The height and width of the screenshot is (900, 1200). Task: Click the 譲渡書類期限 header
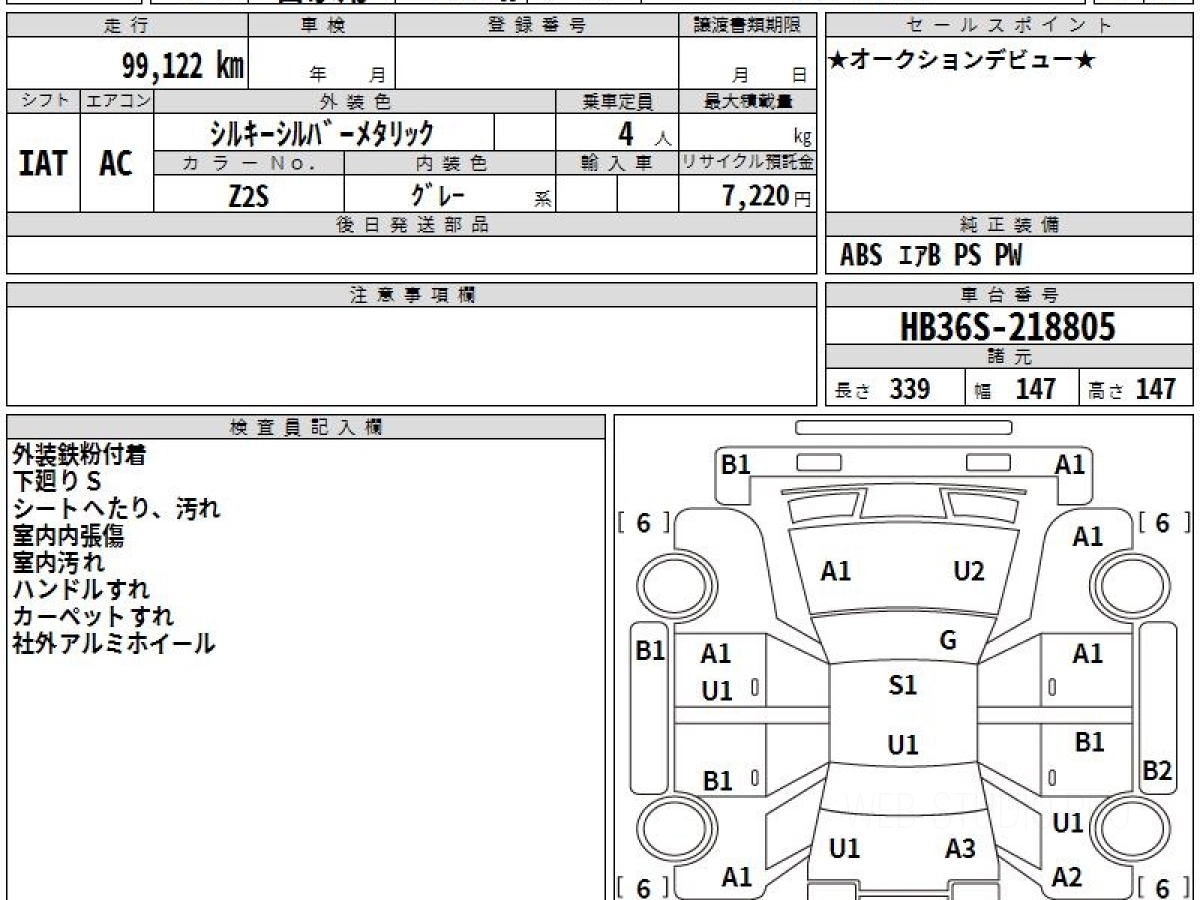coord(748,26)
